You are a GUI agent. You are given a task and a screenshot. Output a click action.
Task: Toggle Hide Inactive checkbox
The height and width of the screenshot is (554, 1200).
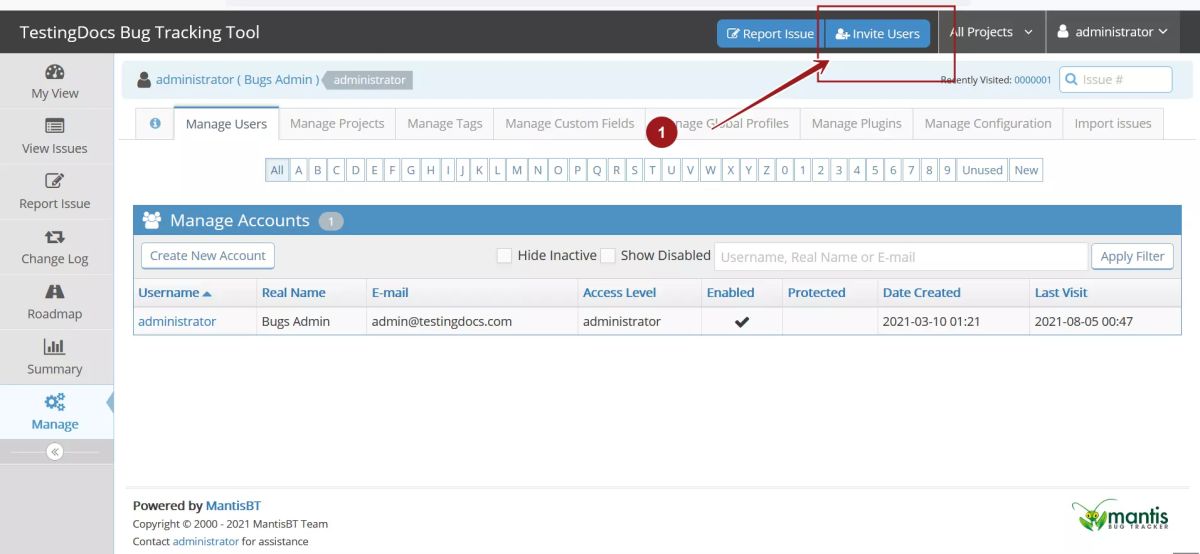click(505, 256)
